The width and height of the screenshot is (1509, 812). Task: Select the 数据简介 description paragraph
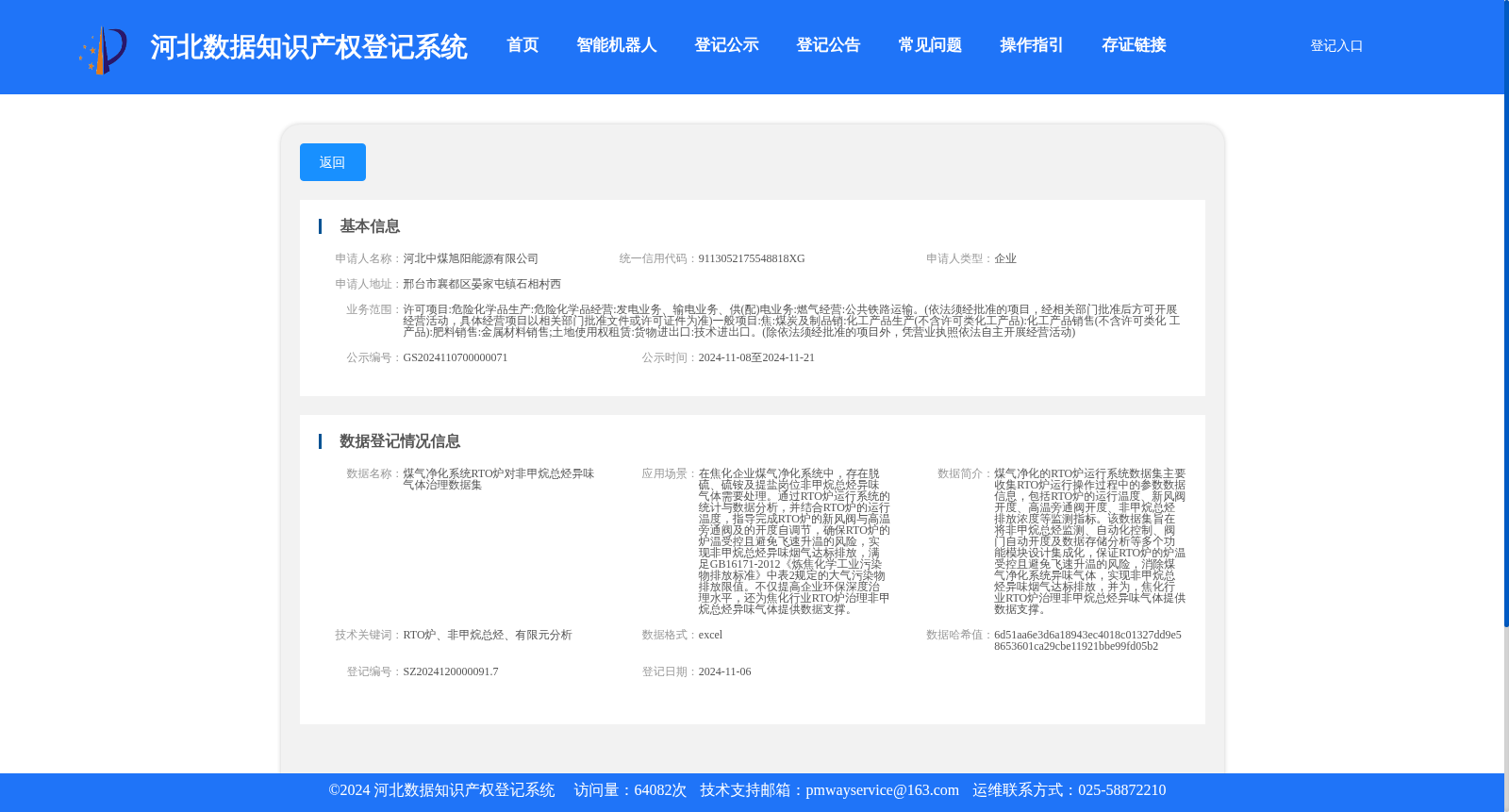(1090, 541)
